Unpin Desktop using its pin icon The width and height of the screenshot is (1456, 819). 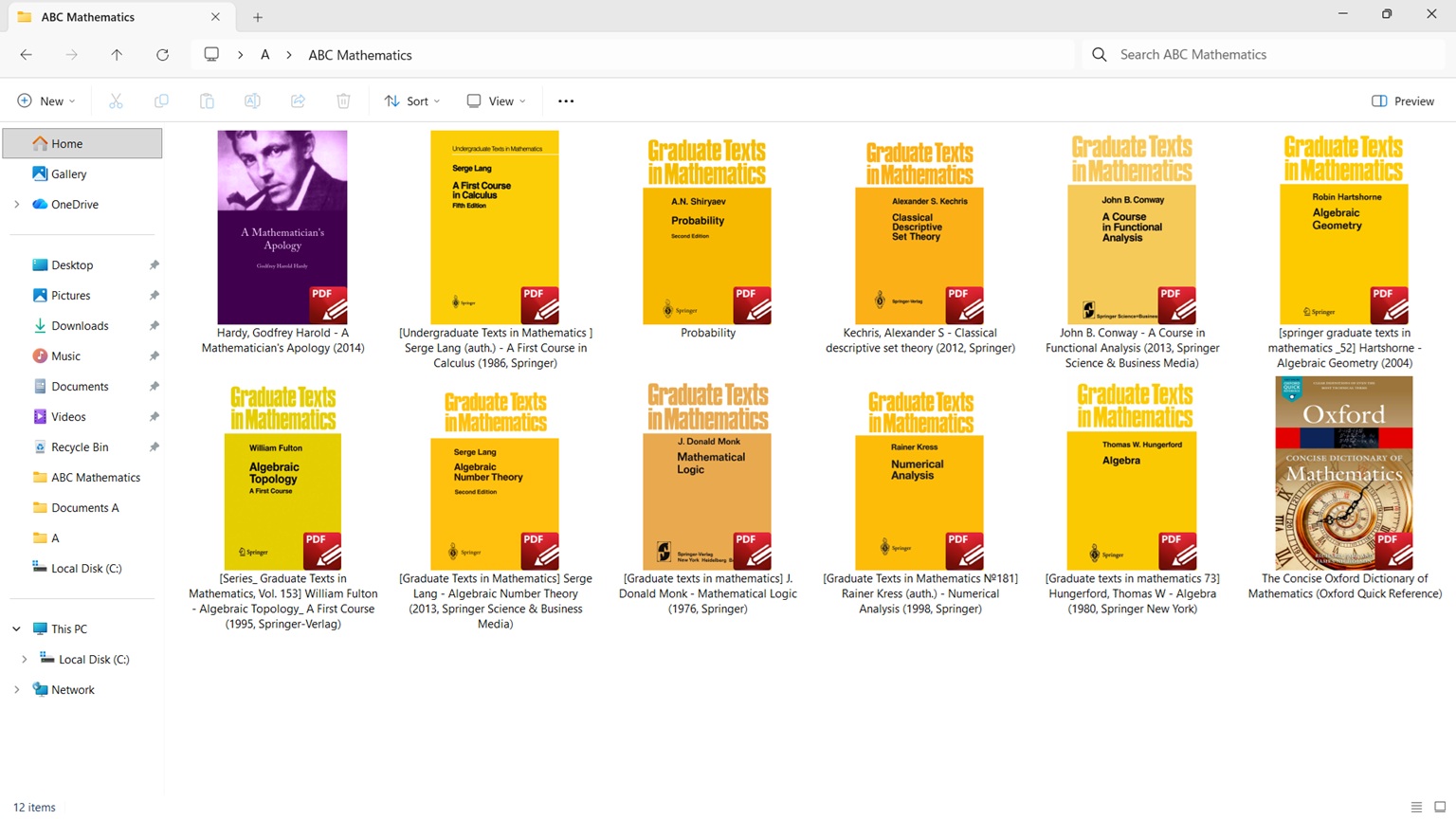[154, 265]
